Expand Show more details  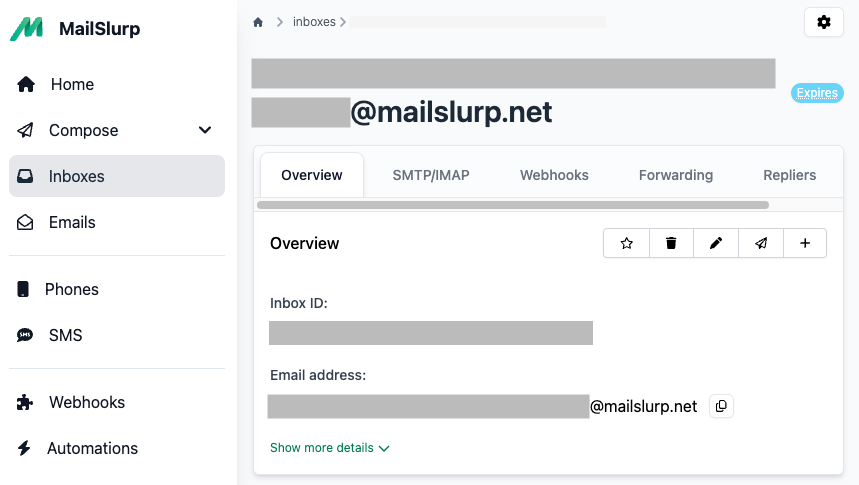click(330, 448)
